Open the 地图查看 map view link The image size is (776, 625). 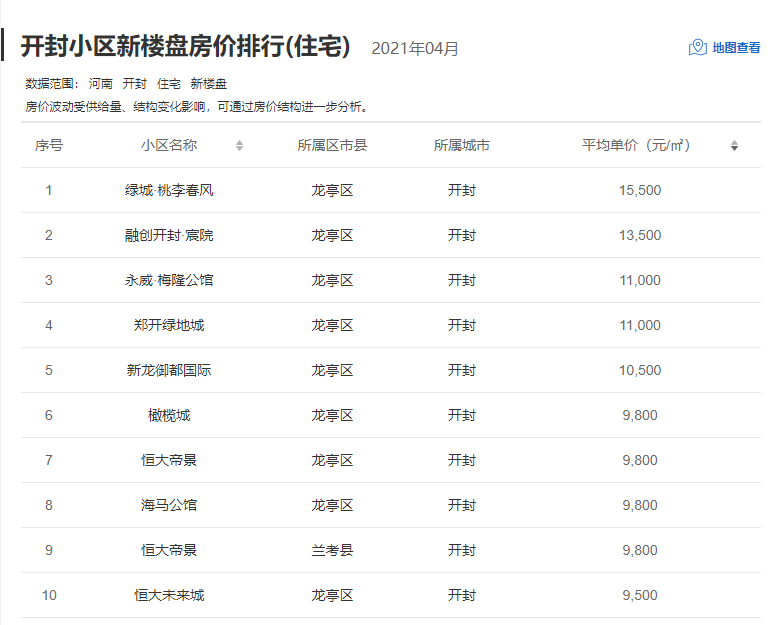(x=736, y=48)
